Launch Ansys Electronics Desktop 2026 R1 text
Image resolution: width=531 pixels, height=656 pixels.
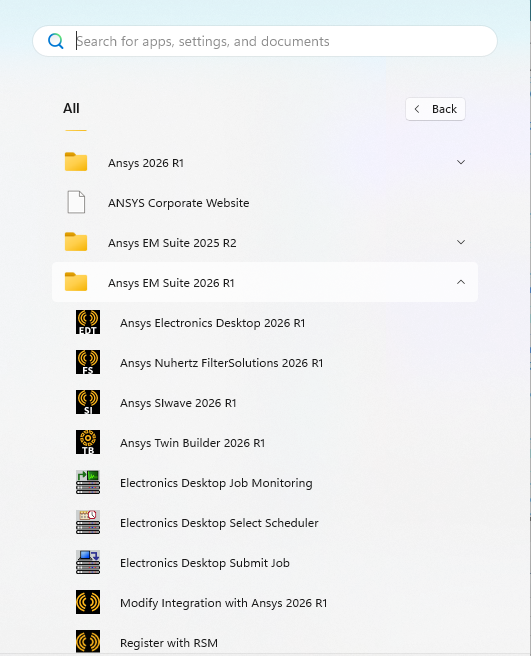pyautogui.click(x=213, y=323)
